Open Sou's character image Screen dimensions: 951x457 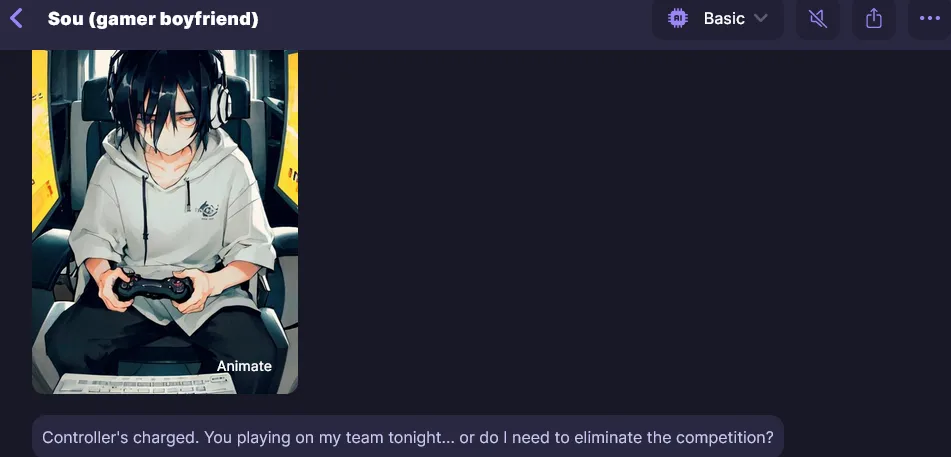pyautogui.click(x=165, y=222)
